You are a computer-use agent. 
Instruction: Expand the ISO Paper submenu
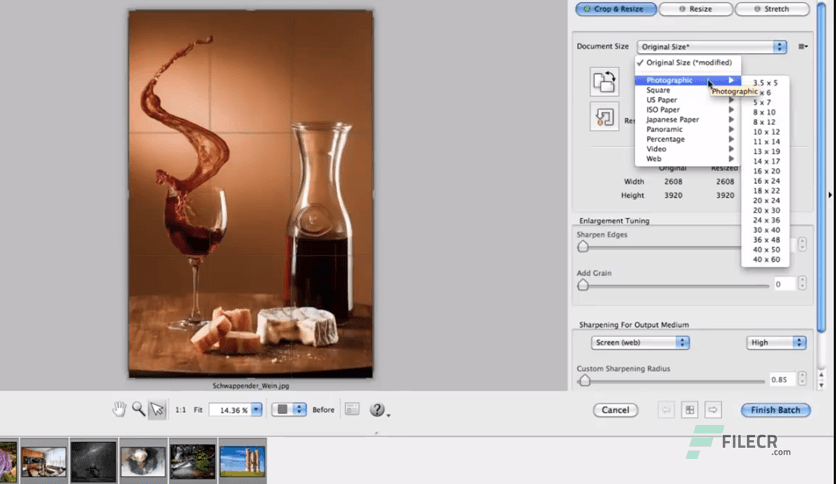coord(688,109)
